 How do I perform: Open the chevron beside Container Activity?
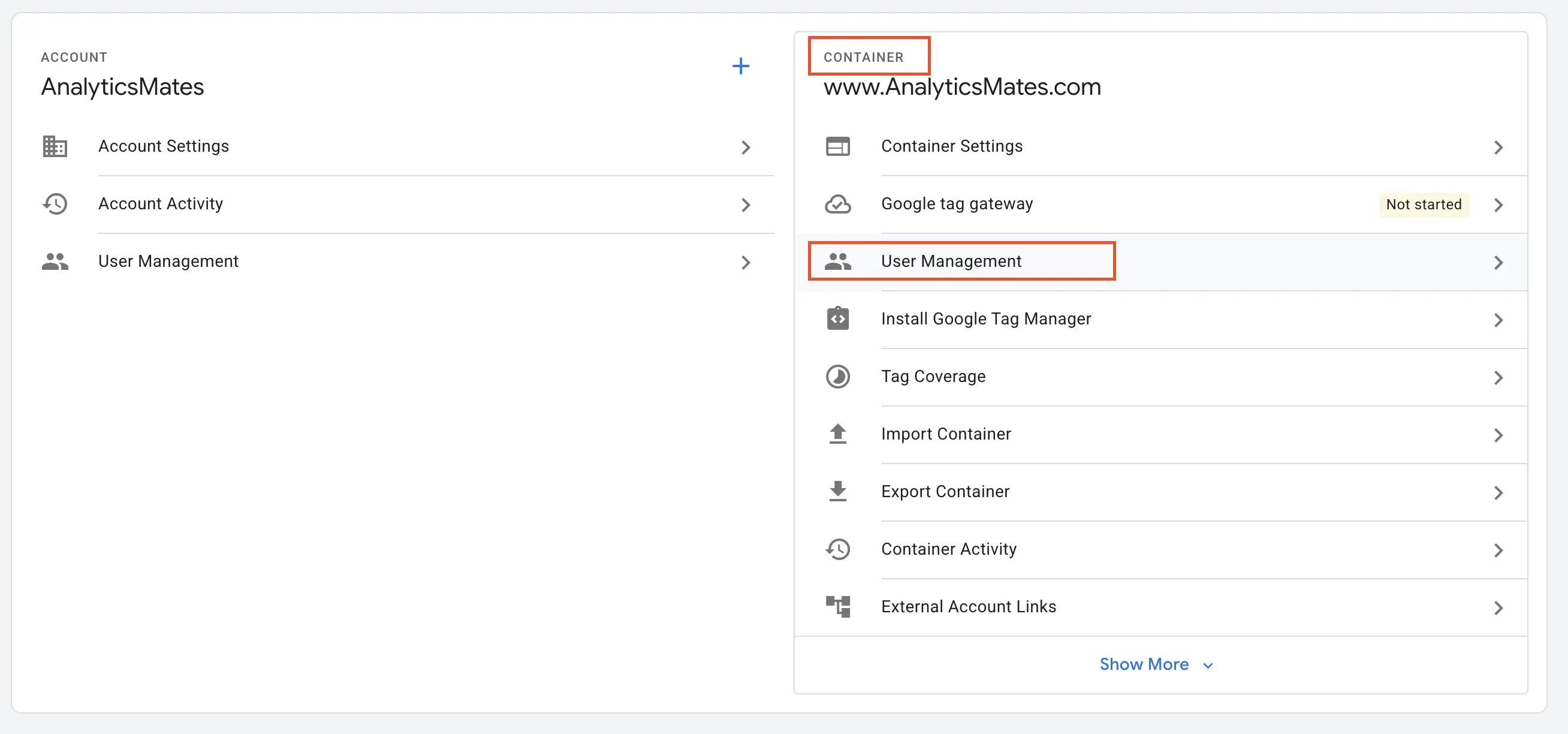click(1498, 550)
